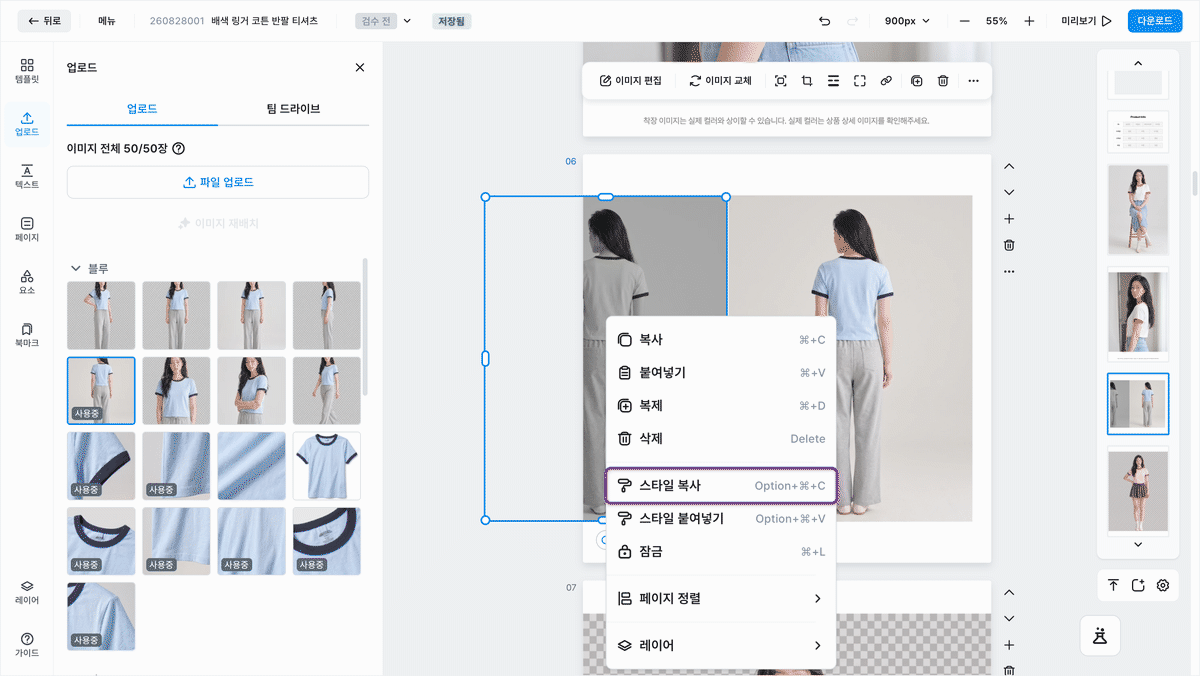The width and height of the screenshot is (1200, 676).
Task: Click the 파일 업로드 button
Action: pyautogui.click(x=218, y=182)
